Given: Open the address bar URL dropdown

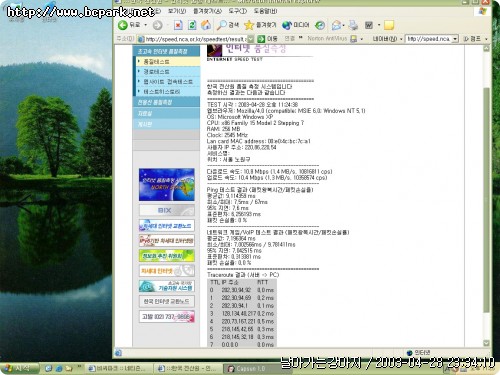Looking at the screenshot, I should [x=251, y=39].
